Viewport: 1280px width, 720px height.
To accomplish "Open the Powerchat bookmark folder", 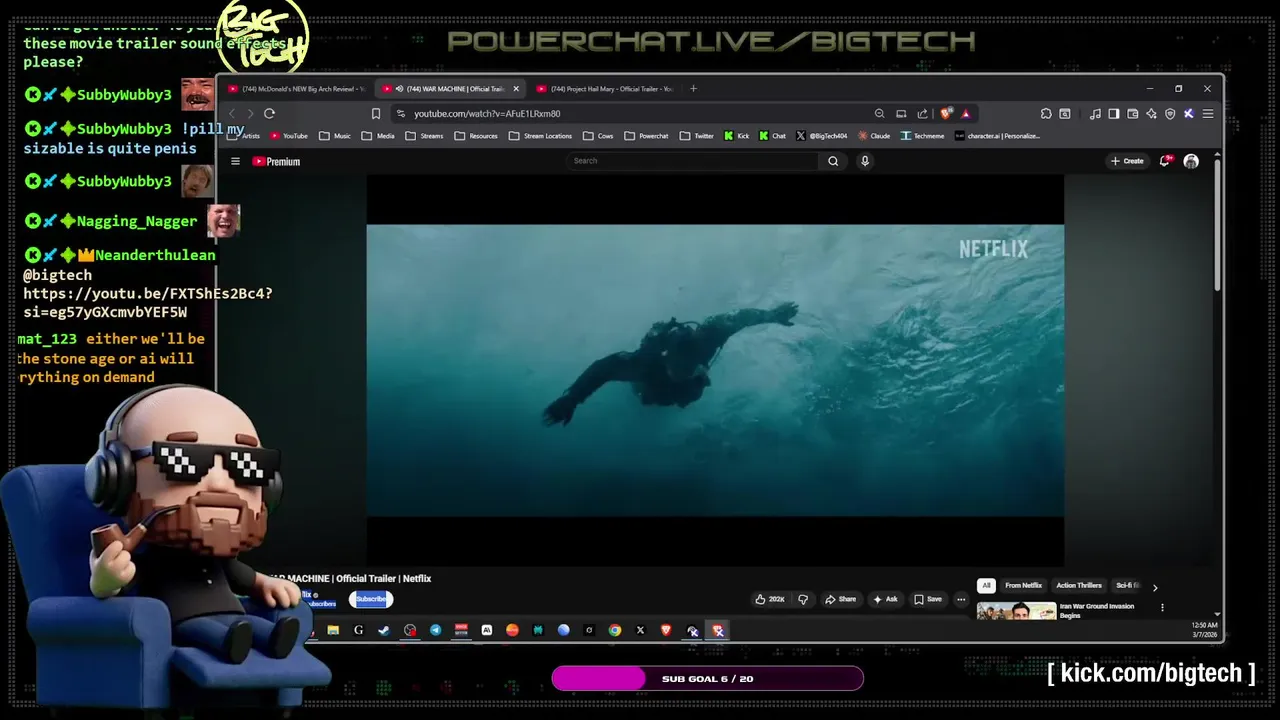I will click(646, 136).
